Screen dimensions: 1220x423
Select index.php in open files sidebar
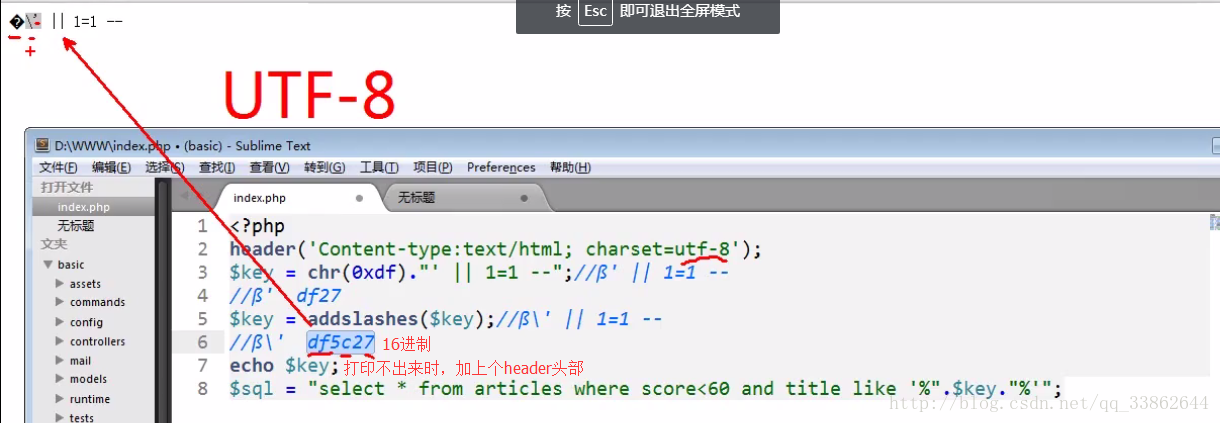[93, 207]
